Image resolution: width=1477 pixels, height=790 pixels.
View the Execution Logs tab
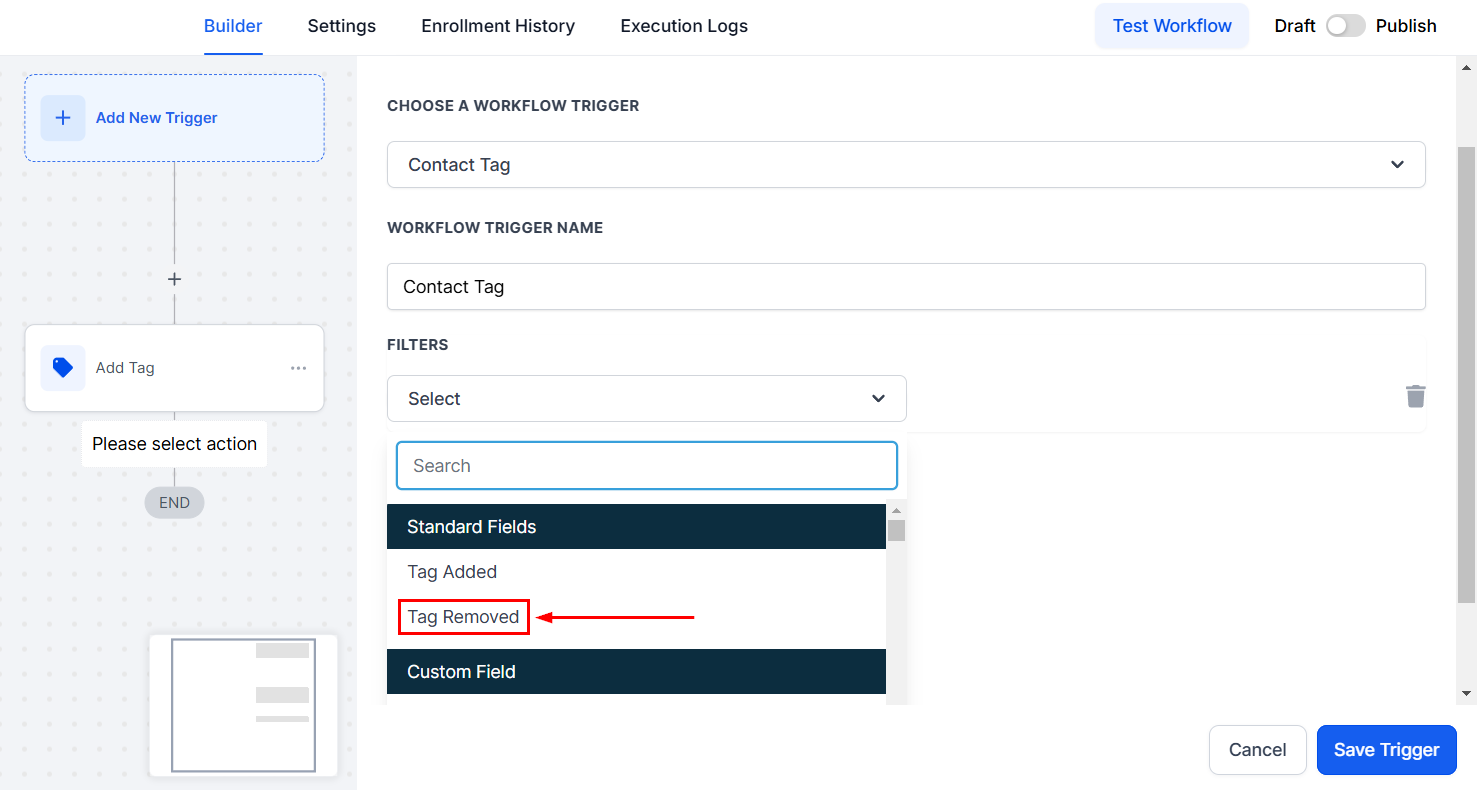(x=684, y=26)
